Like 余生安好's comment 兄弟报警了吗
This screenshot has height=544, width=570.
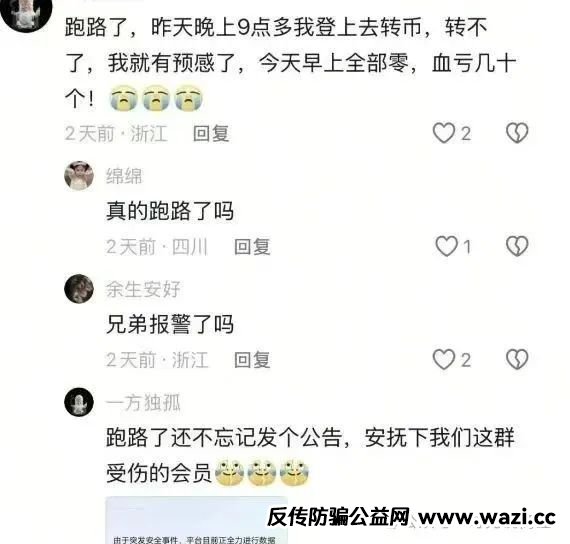(444, 360)
